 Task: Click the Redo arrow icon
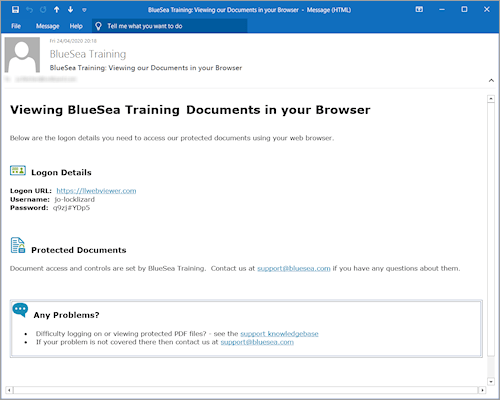[43, 10]
